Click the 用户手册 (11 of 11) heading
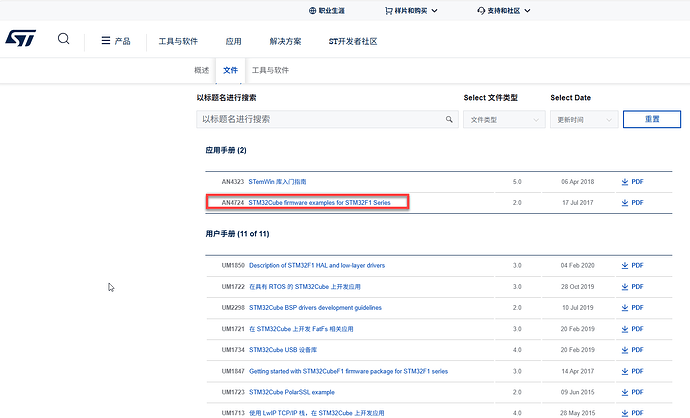This screenshot has width=690, height=418. point(237,234)
